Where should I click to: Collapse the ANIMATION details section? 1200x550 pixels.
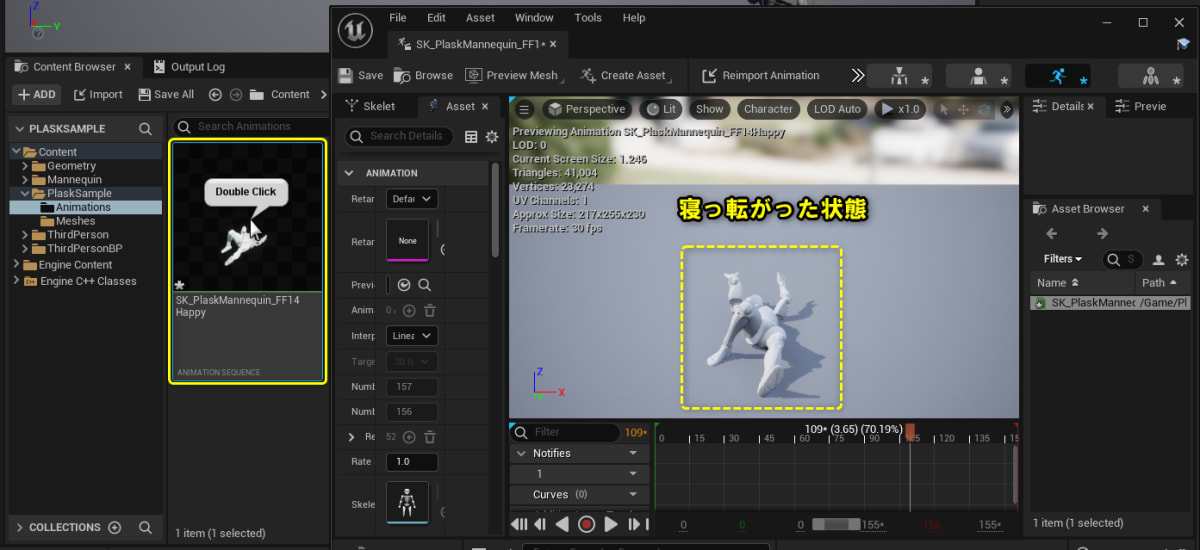click(349, 173)
